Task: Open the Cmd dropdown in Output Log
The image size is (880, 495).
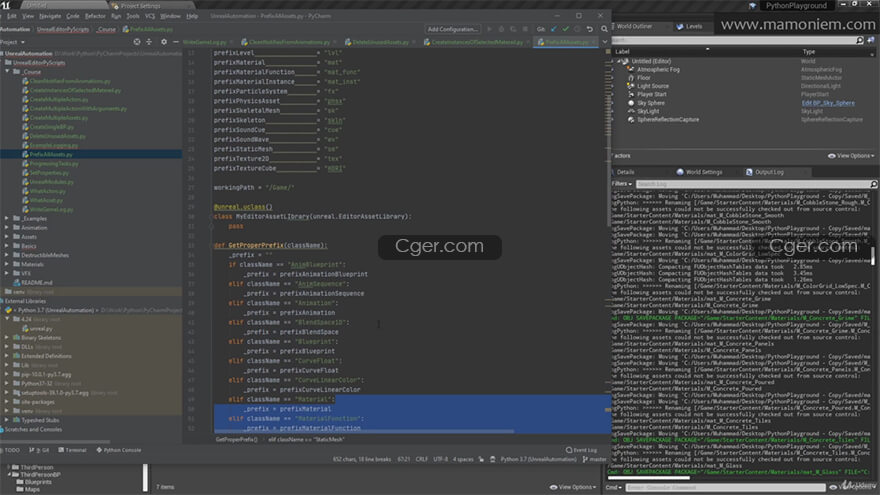Action: click(614, 487)
